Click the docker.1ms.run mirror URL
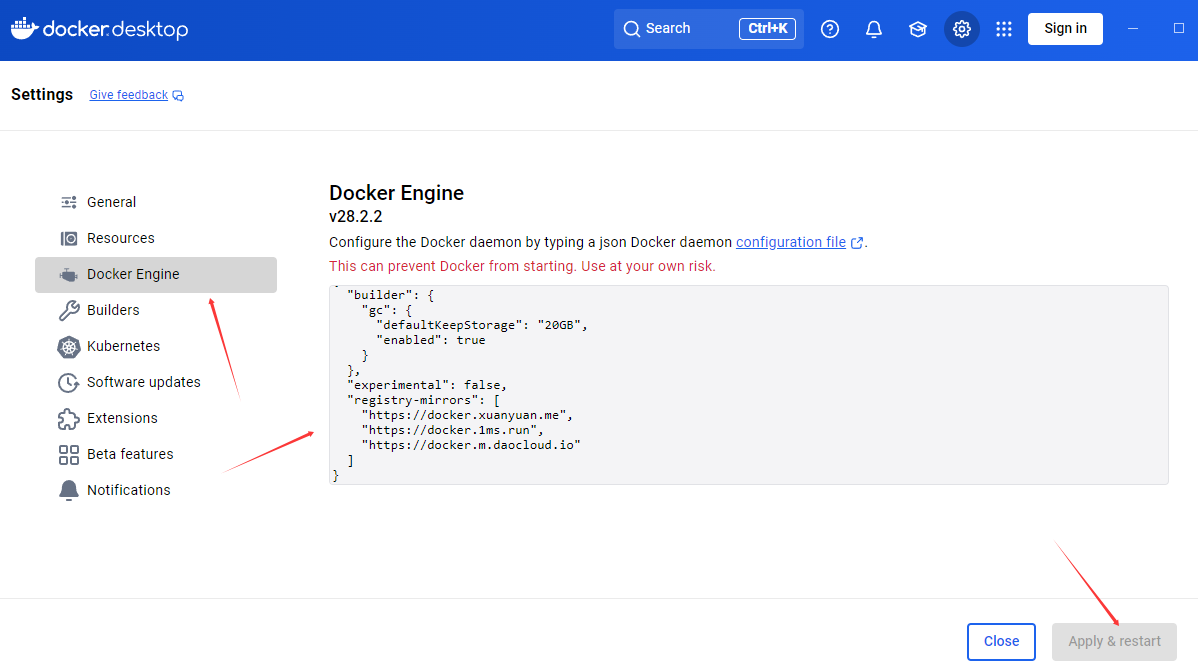 (452, 430)
